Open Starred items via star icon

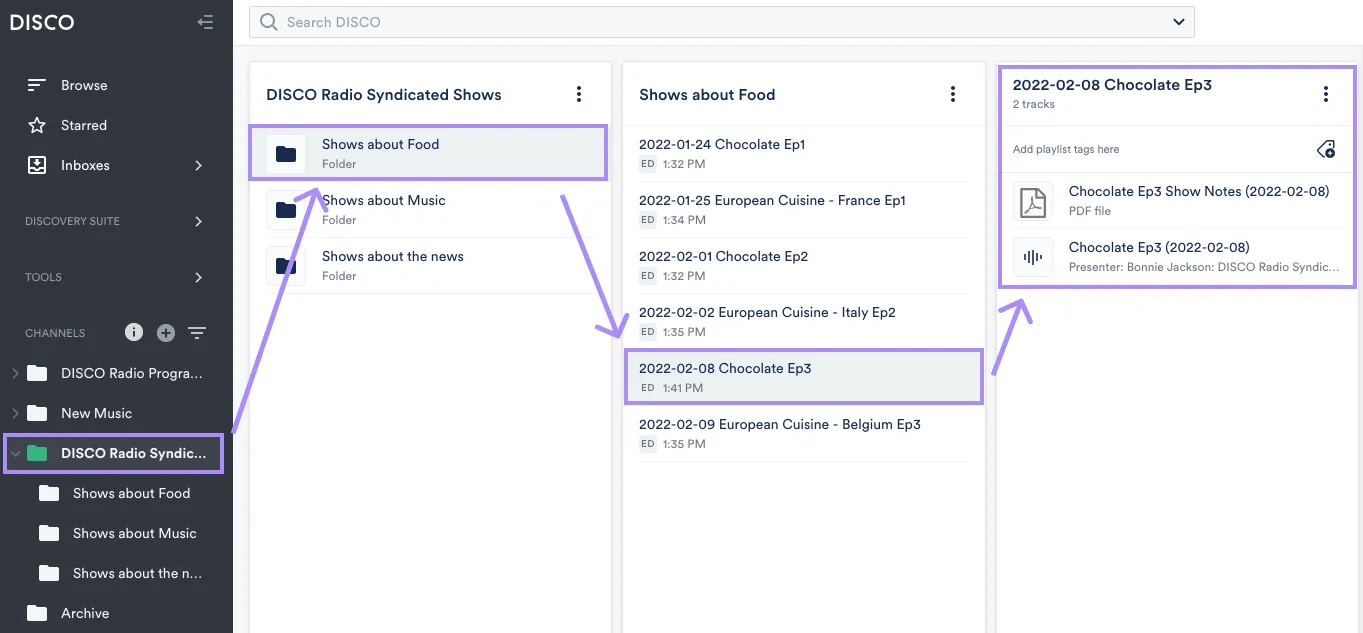click(36, 125)
